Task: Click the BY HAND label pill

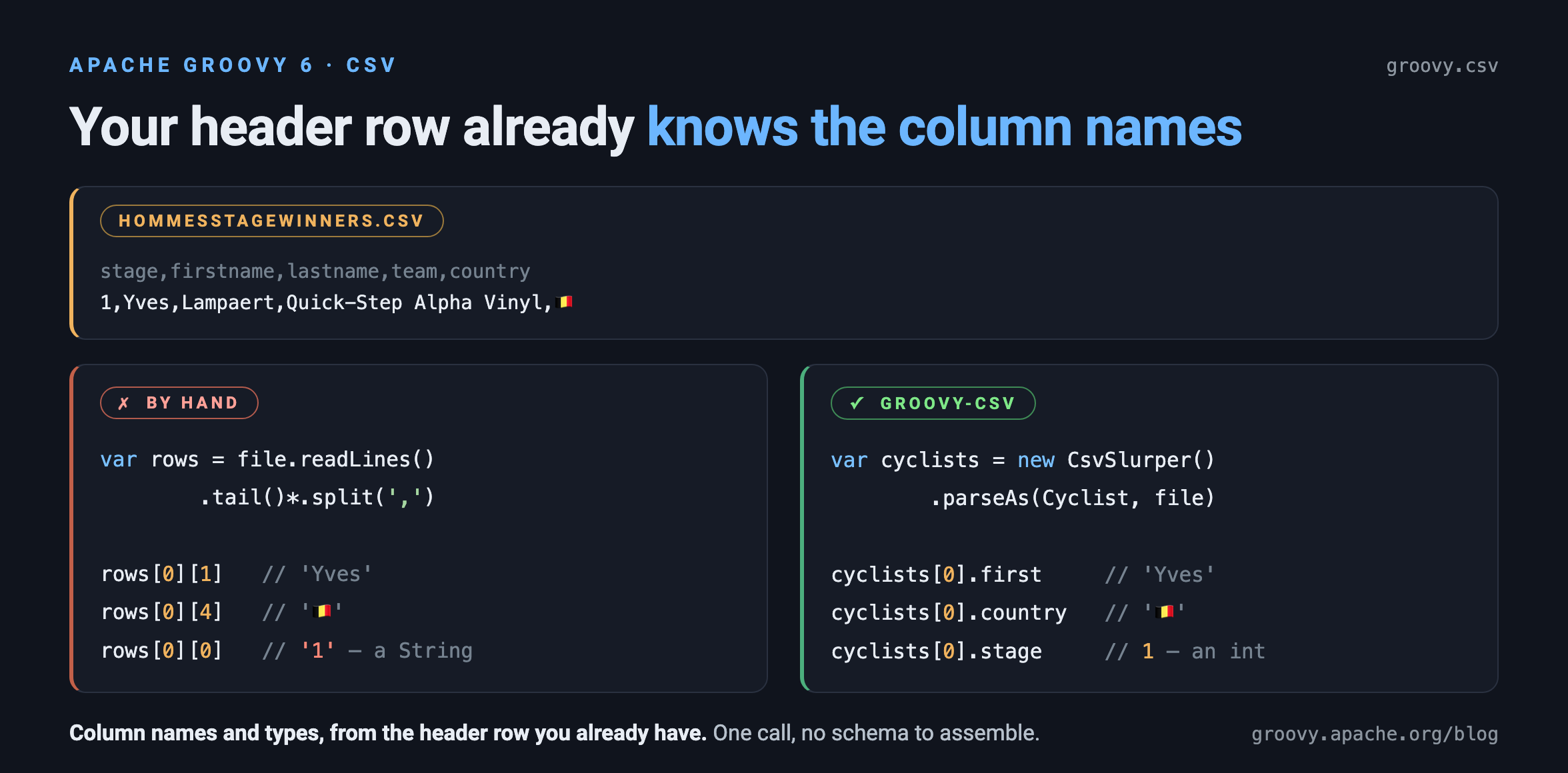Action: [179, 403]
